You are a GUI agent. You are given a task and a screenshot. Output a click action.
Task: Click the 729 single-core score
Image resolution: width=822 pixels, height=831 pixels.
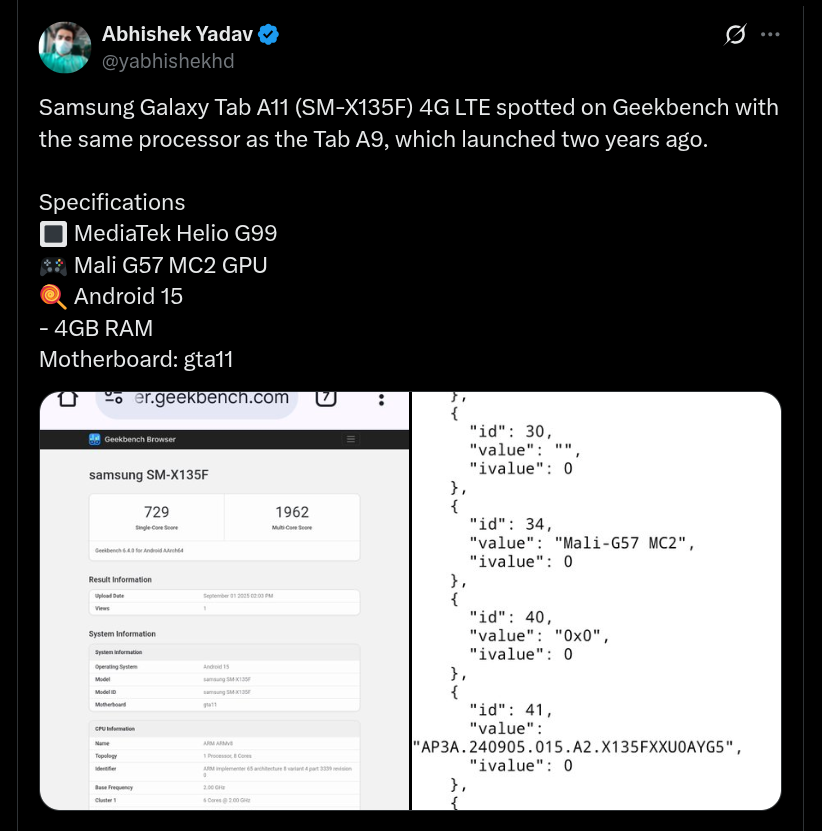(x=157, y=512)
